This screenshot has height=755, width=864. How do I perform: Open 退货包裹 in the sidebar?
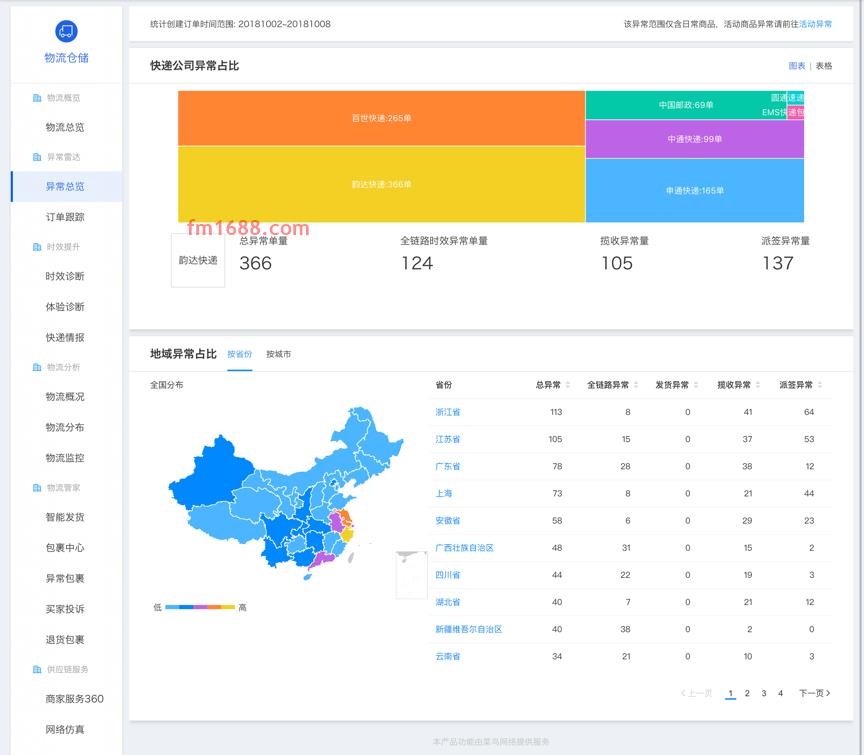tap(65, 640)
